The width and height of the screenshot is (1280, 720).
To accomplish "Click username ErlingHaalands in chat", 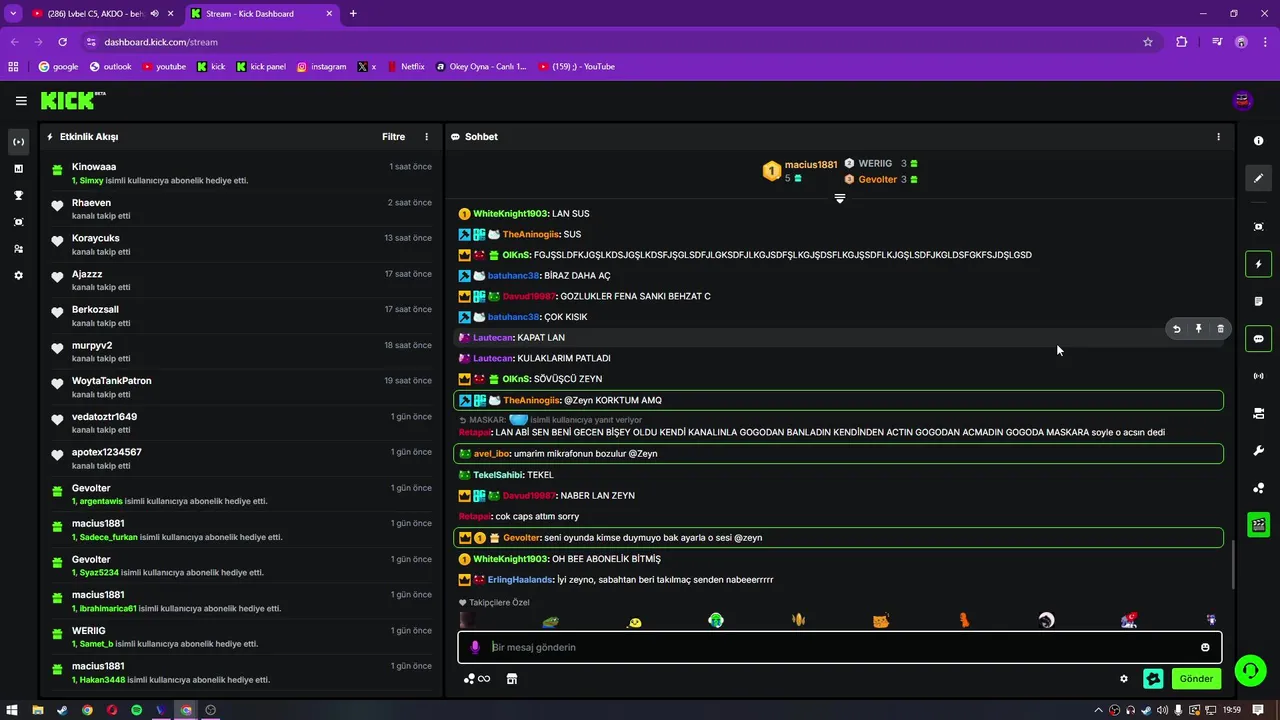I will click(520, 580).
